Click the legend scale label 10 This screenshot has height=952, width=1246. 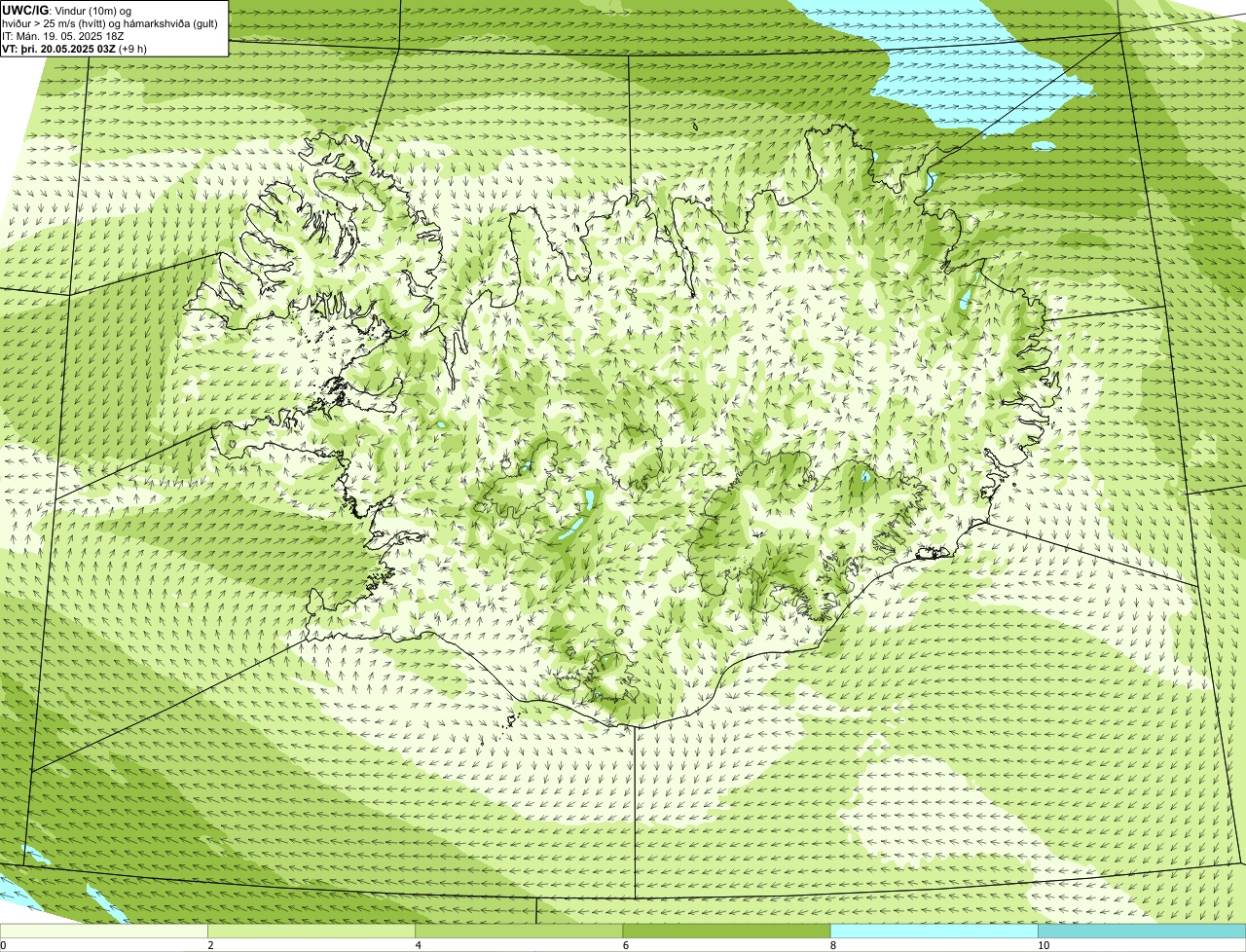point(1043,945)
